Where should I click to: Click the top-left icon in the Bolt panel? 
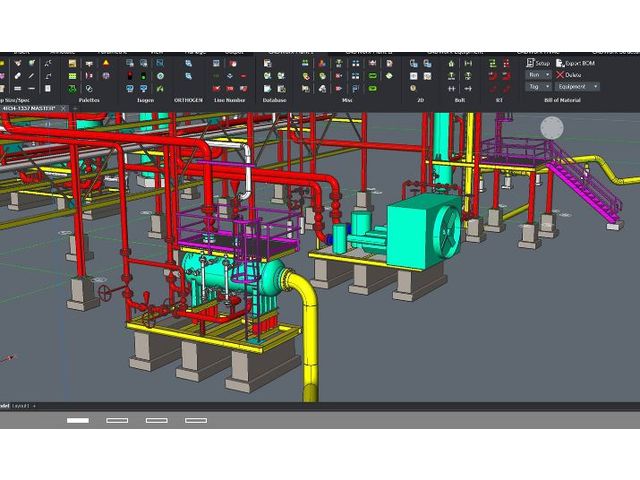tap(452, 63)
